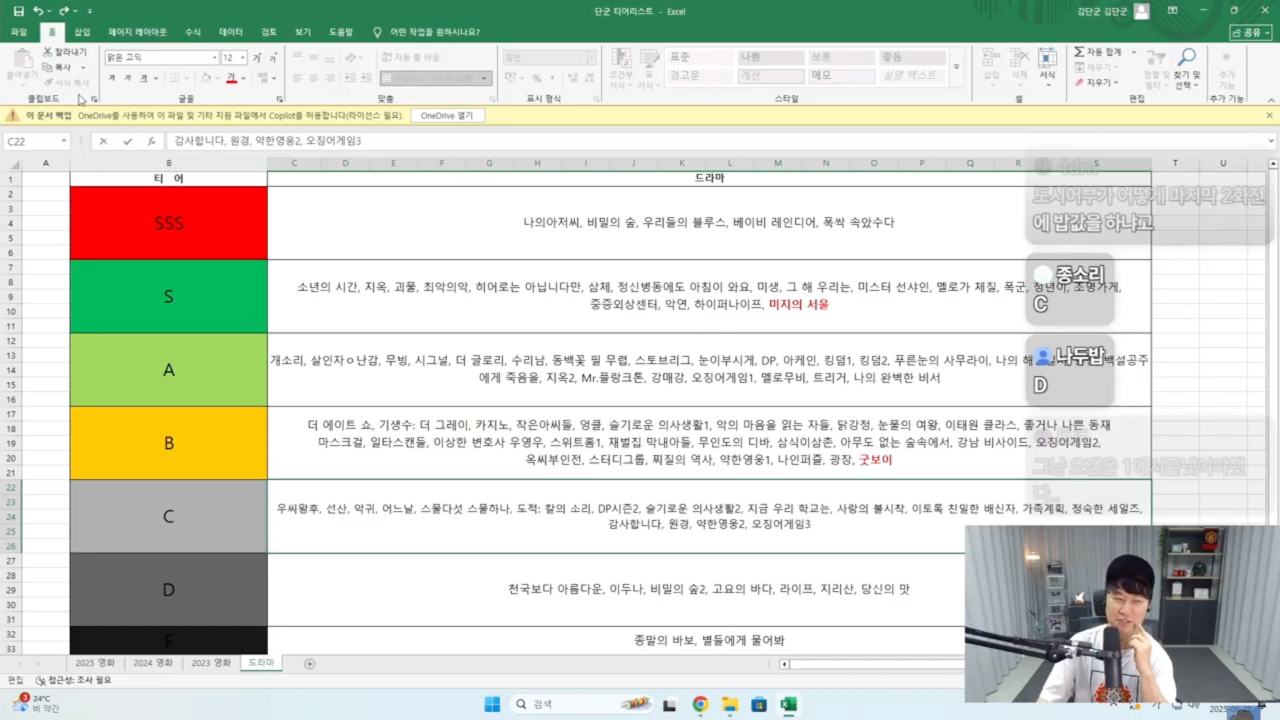This screenshot has height=720, width=1280.
Task: Open the 삽입 (Insert) ribbon tab
Action: coord(82,32)
